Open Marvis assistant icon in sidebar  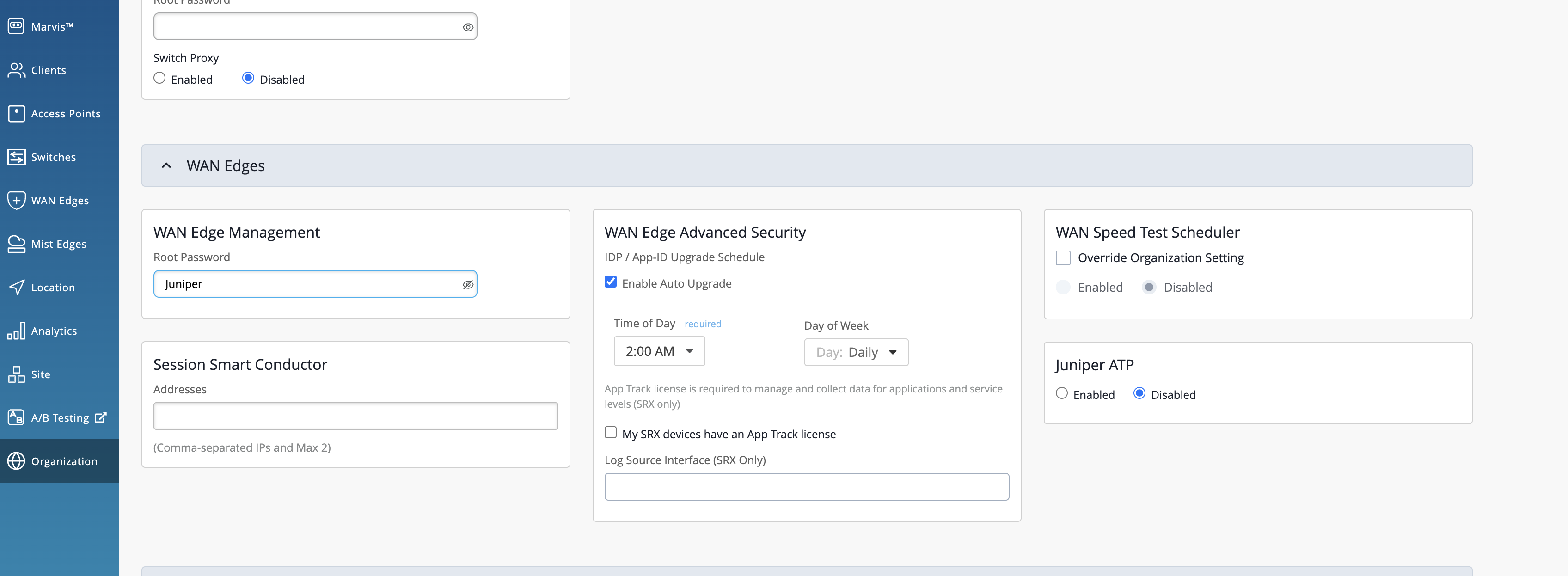(x=16, y=26)
